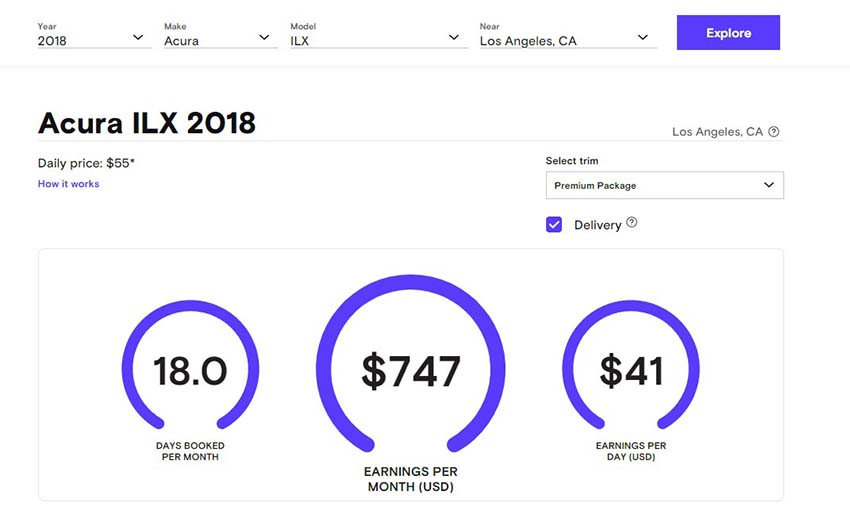The width and height of the screenshot is (850, 514).
Task: Click the EARNINGS PER MONTH (USD) label
Action: pyautogui.click(x=410, y=479)
